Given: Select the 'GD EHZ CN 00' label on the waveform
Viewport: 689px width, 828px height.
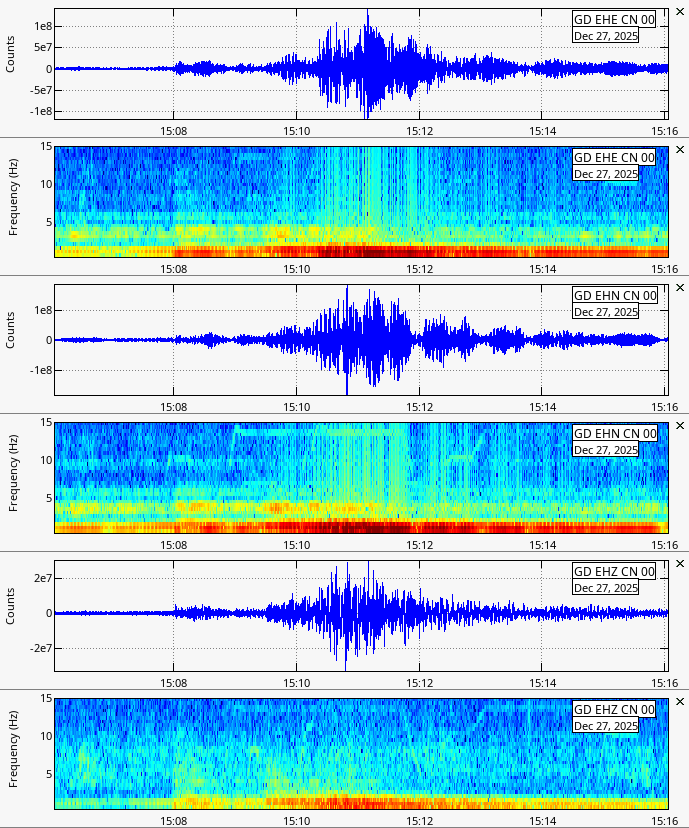Looking at the screenshot, I should [614, 571].
